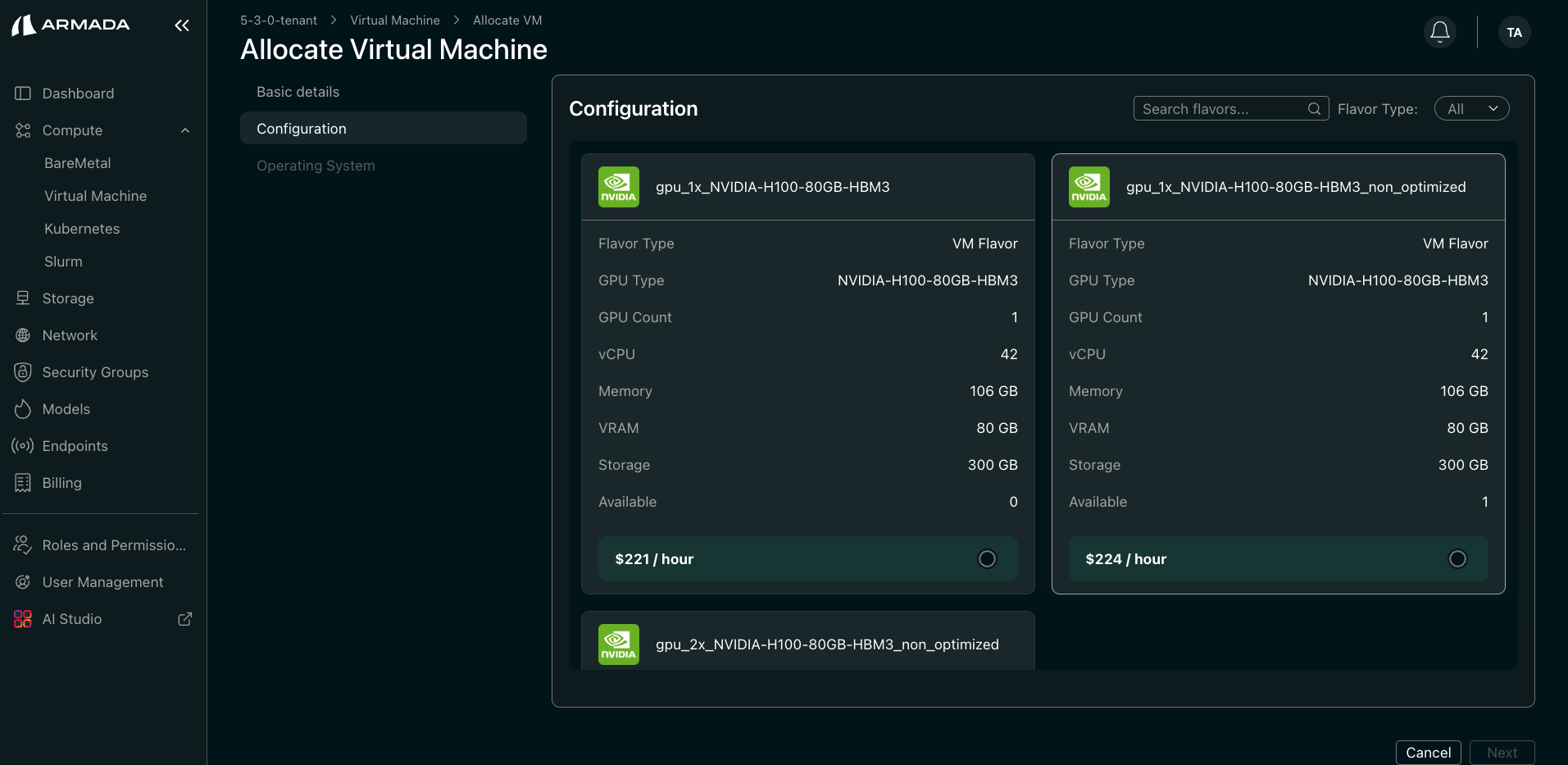The height and width of the screenshot is (765, 1568).
Task: Open the notification bell
Action: click(1439, 31)
